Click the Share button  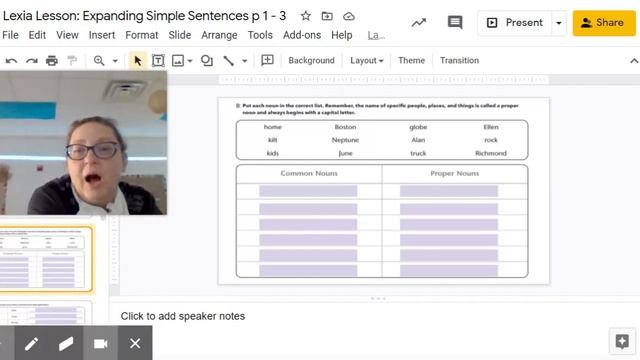604,23
